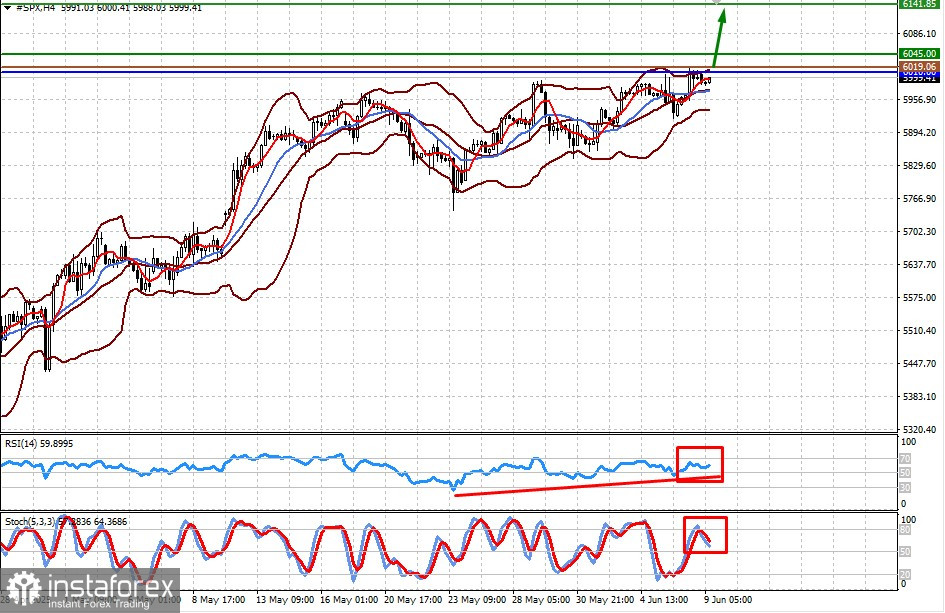Click the 5383.10 price axis value
The height and width of the screenshot is (613, 945).
point(919,397)
